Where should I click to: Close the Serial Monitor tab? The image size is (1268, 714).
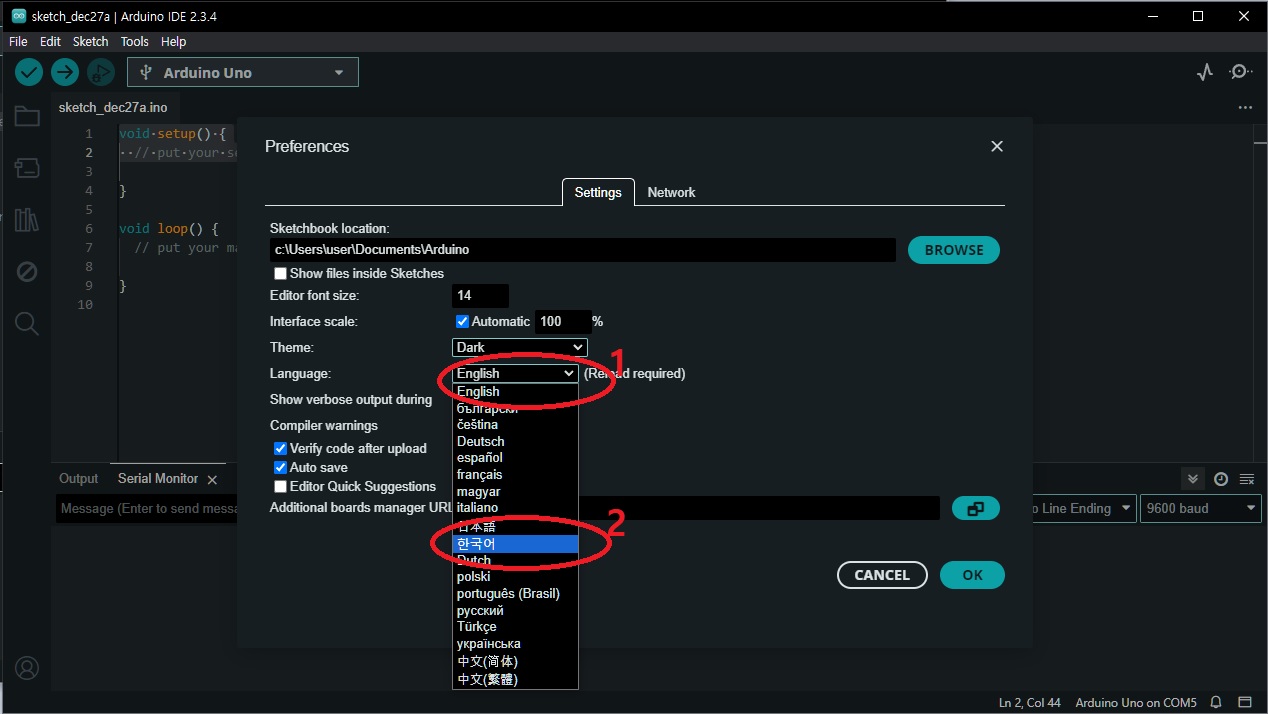click(212, 480)
